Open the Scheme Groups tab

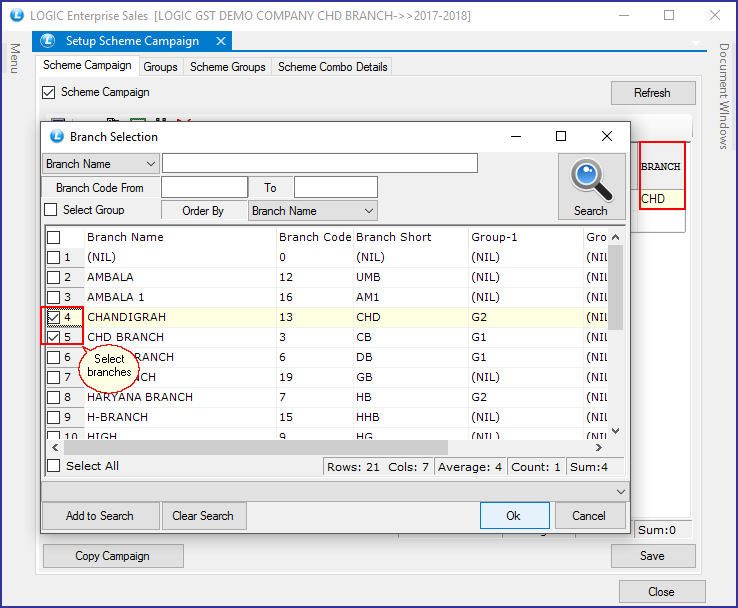pos(227,67)
